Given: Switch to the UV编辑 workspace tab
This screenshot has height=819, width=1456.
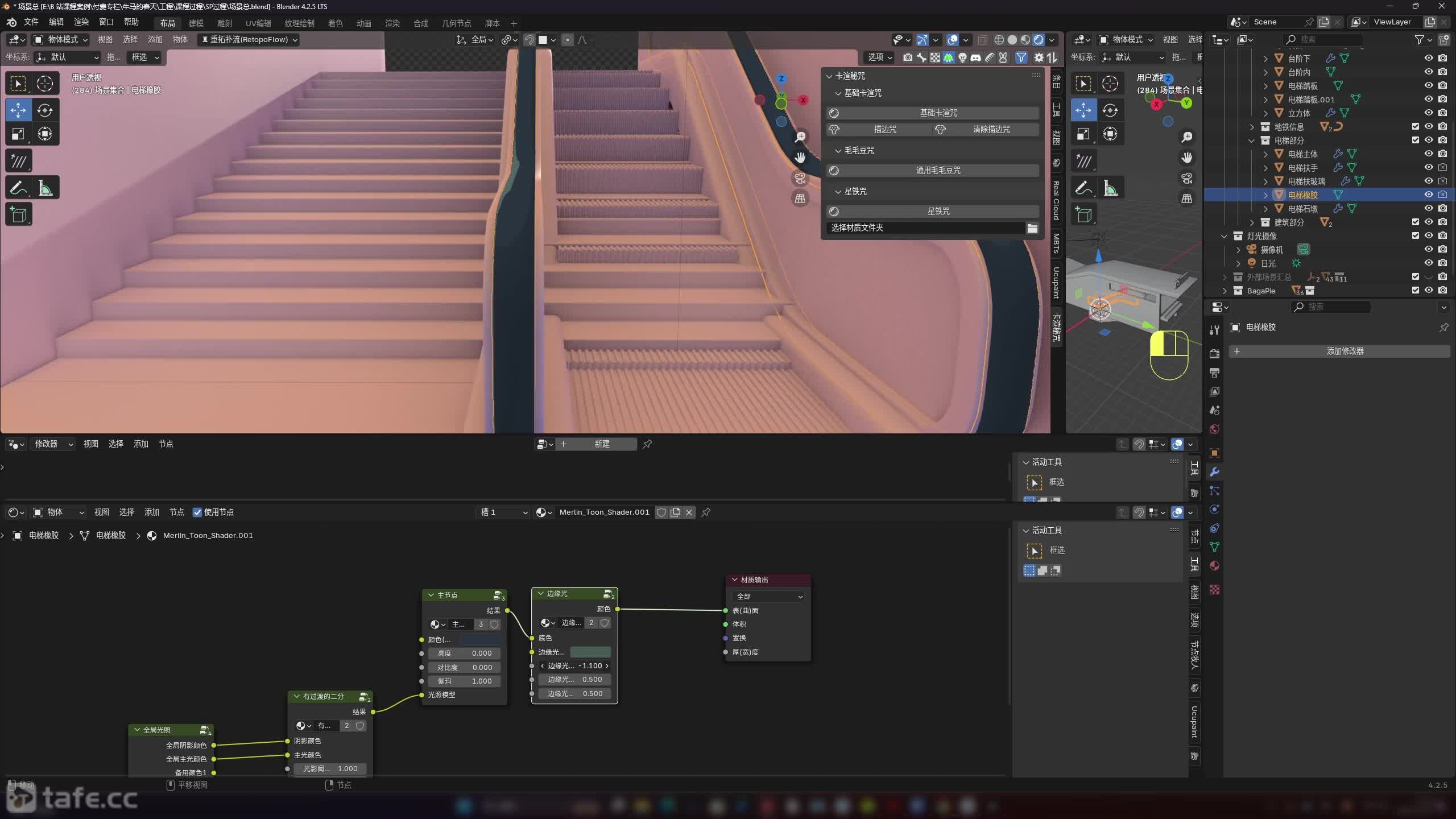Looking at the screenshot, I should (x=258, y=23).
